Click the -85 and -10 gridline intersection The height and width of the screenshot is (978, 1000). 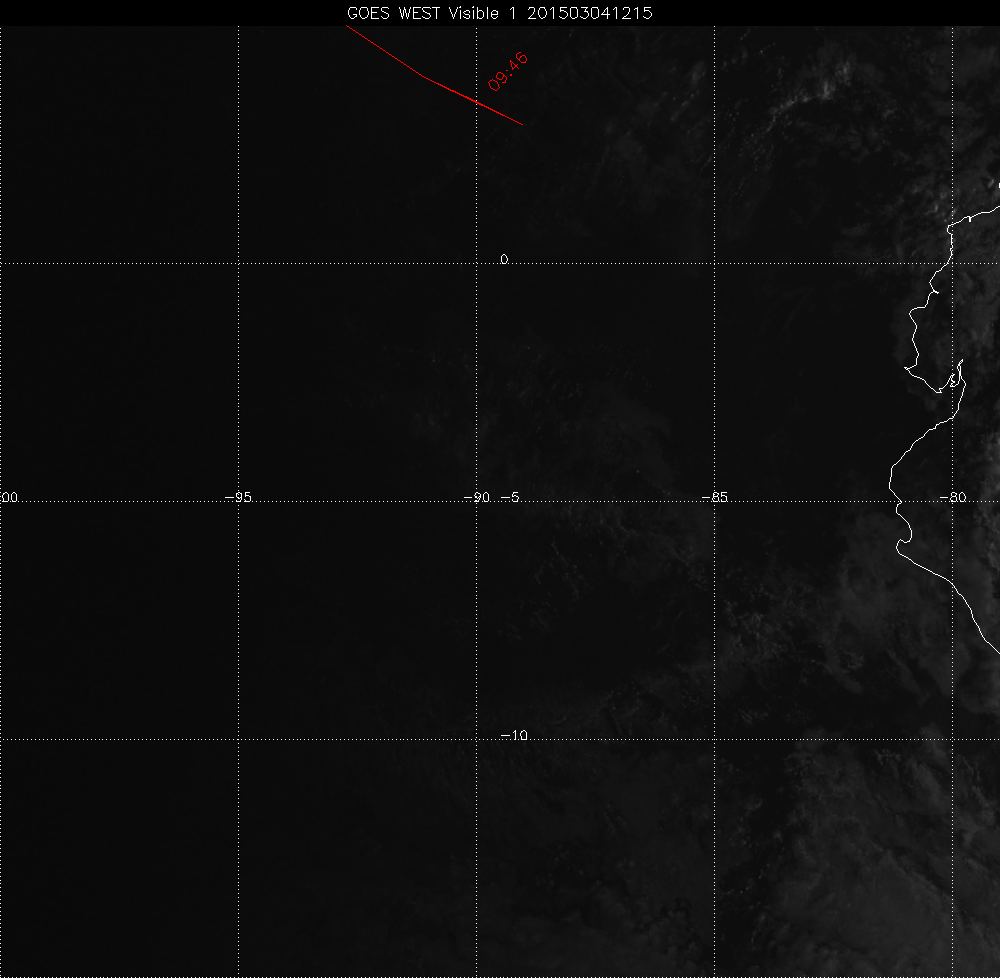pos(714,739)
